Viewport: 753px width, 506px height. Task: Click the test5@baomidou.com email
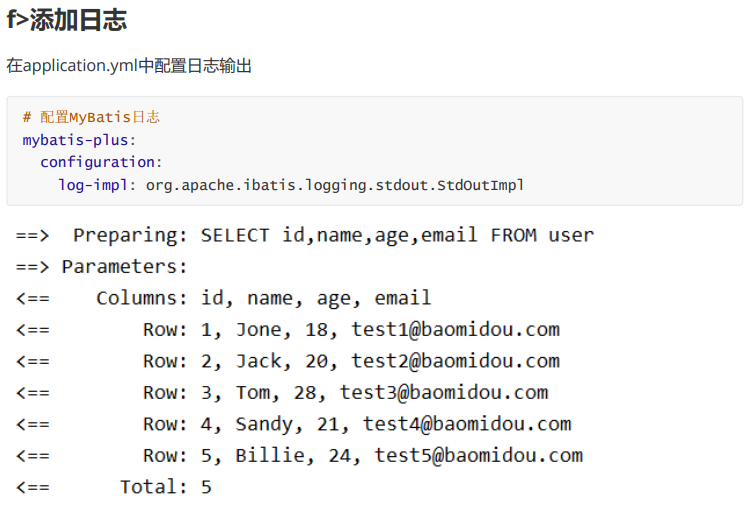pyautogui.click(x=478, y=456)
